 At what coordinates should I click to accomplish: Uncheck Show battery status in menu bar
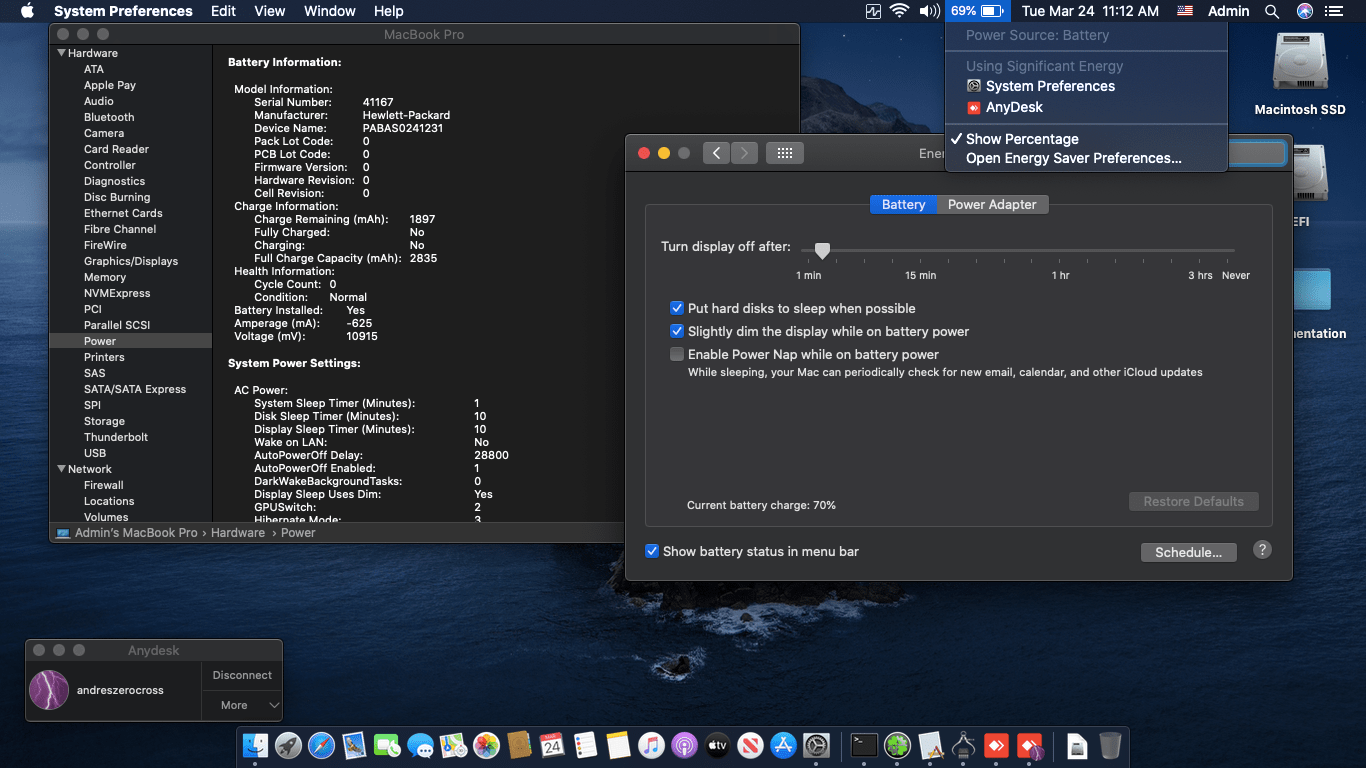point(652,551)
